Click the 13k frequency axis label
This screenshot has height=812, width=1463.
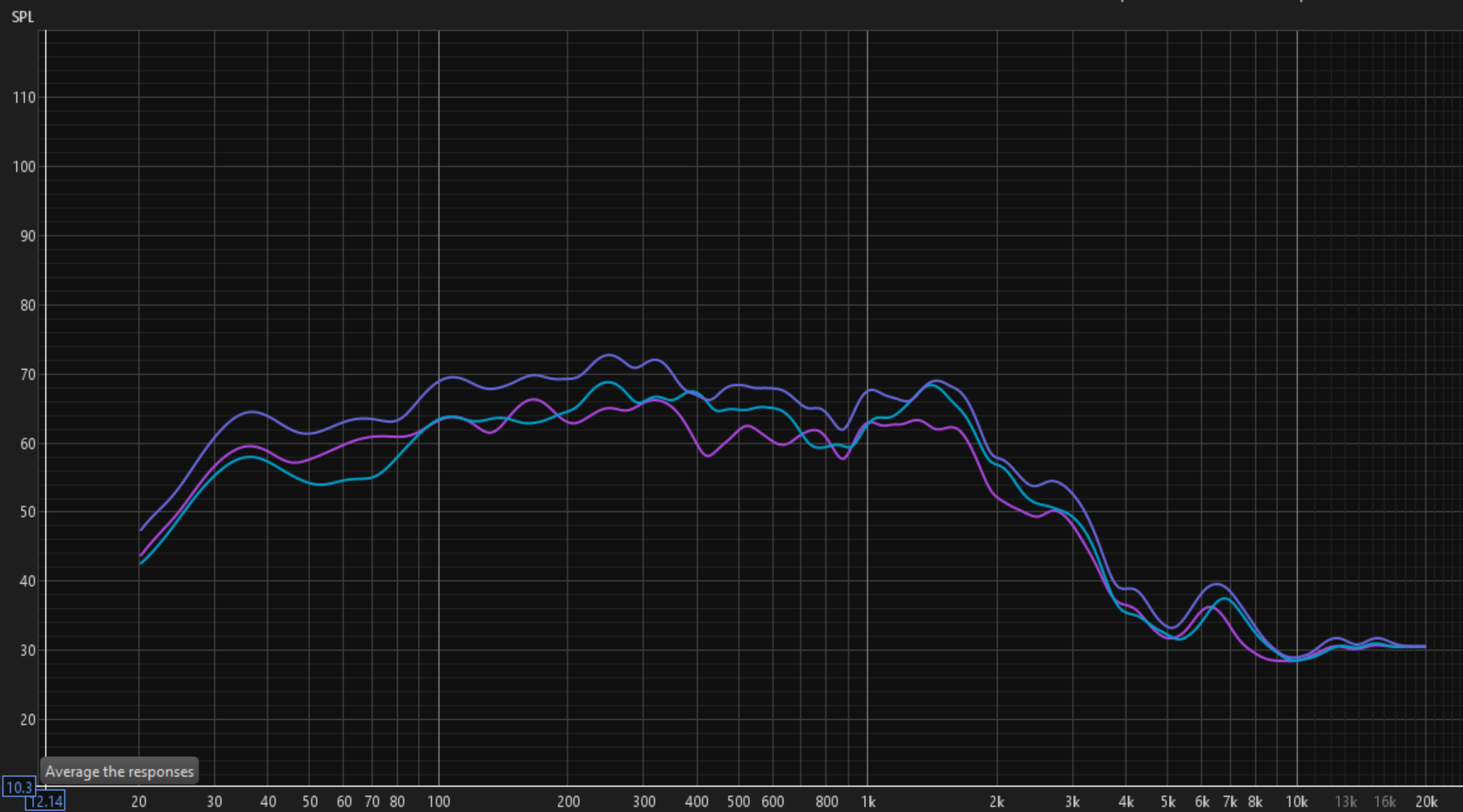click(x=1346, y=801)
